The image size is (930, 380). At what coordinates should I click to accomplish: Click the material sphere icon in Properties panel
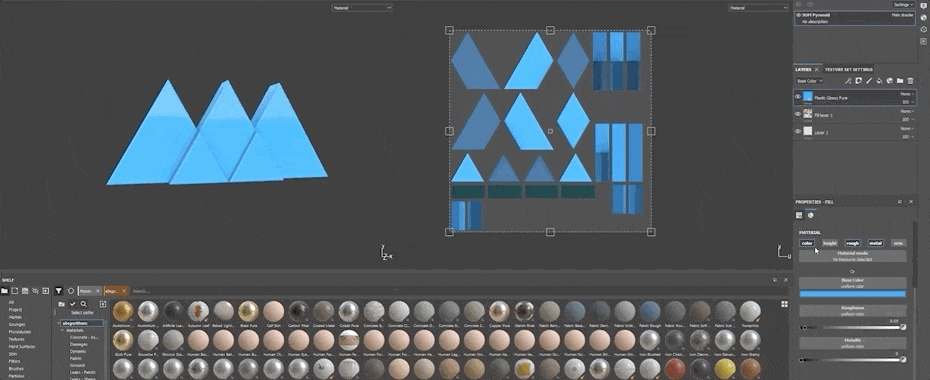(810, 215)
